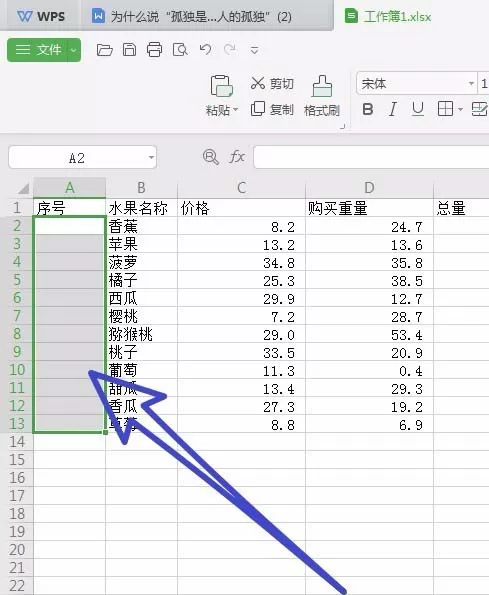
Task: Open the 宋体 font name dropdown
Action: click(471, 83)
